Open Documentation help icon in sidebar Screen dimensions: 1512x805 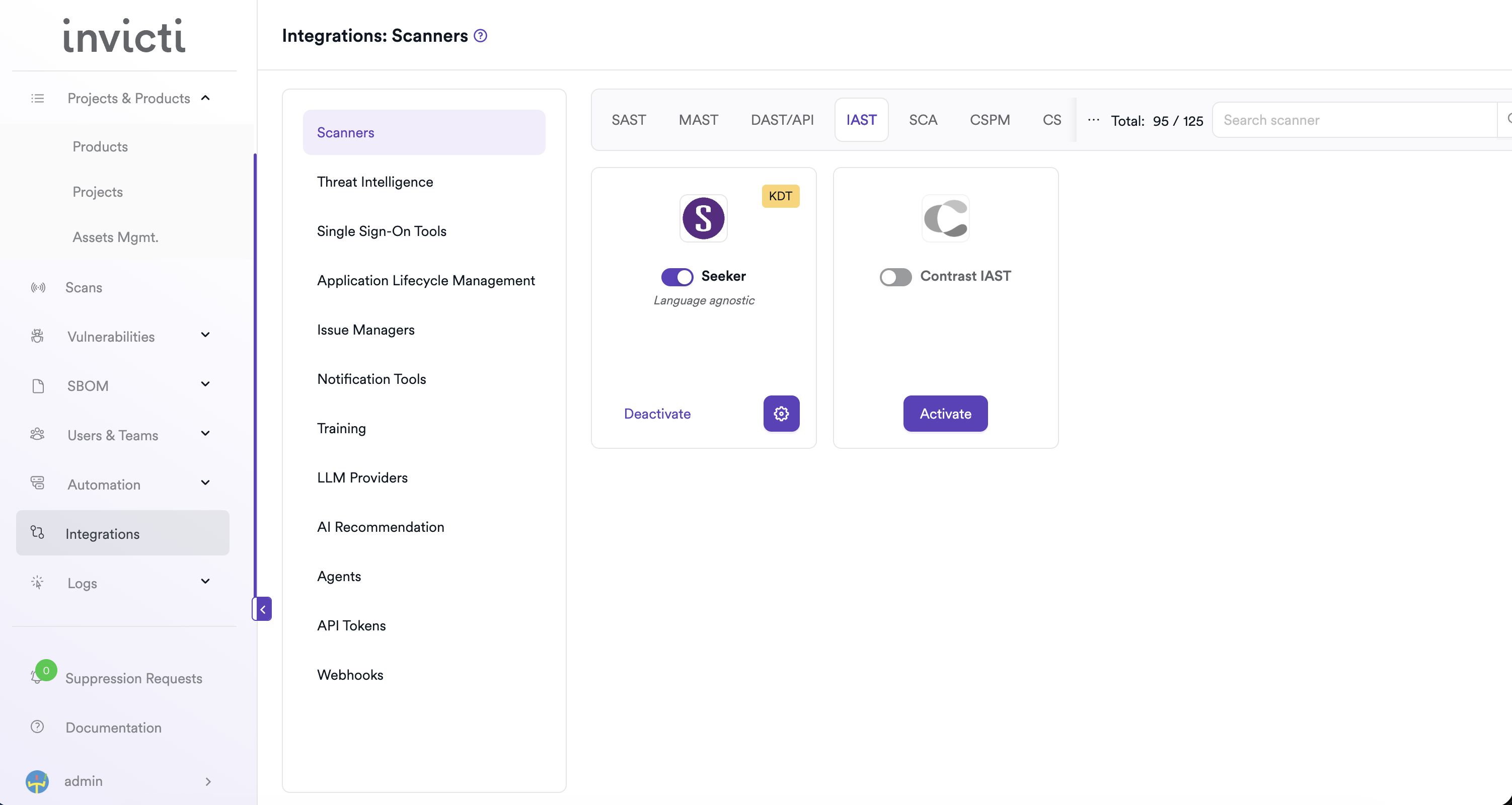pos(37,727)
